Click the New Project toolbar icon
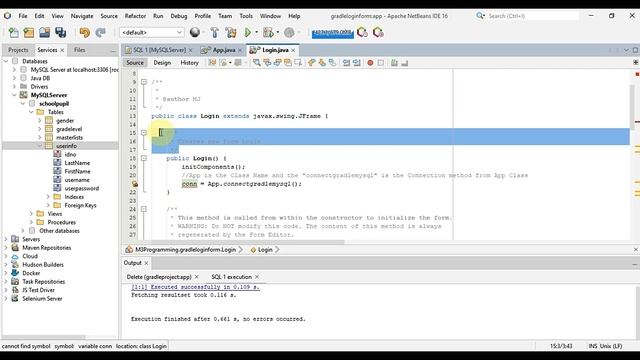This screenshot has height=360, width=640. click(29, 32)
